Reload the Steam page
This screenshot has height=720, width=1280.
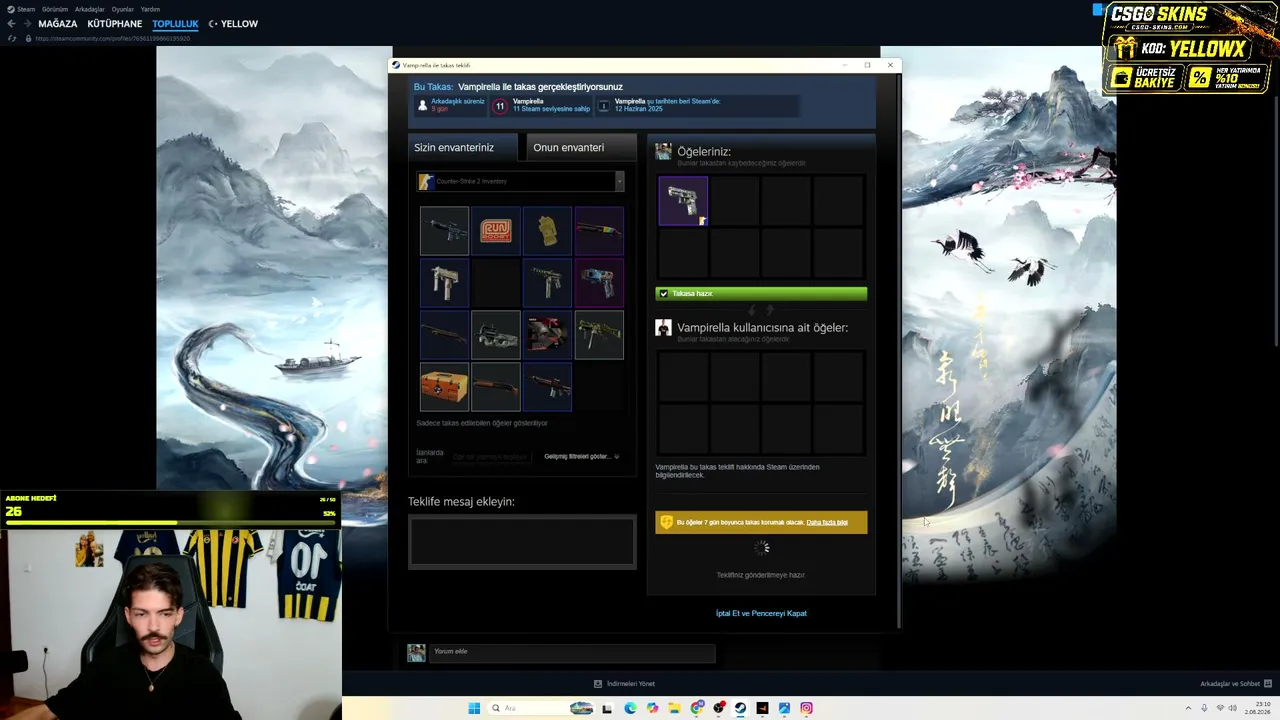tap(12, 38)
